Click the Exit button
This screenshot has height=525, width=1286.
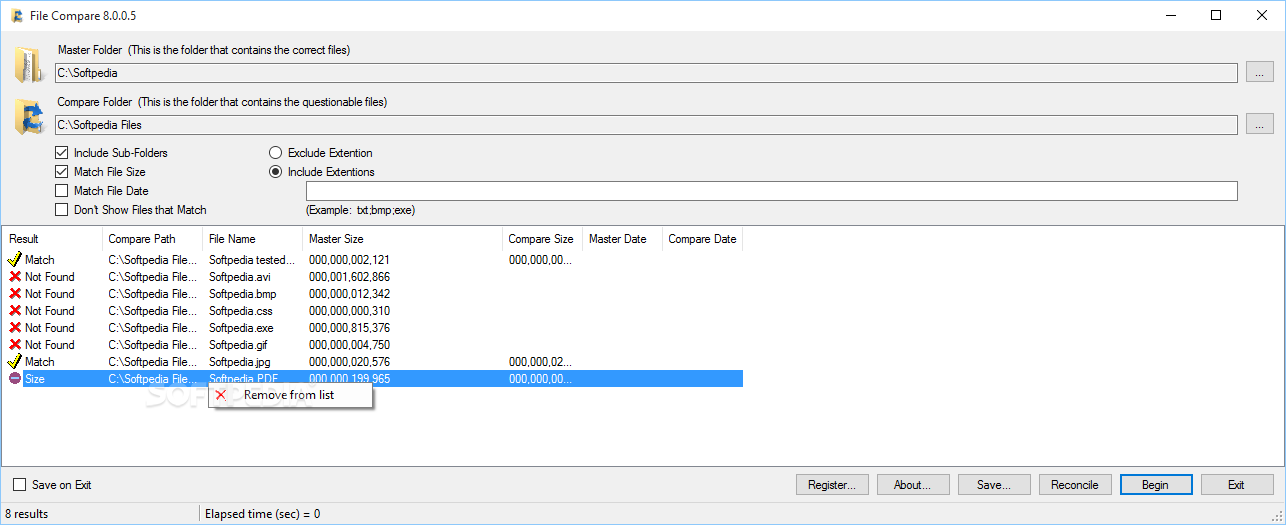click(1237, 485)
